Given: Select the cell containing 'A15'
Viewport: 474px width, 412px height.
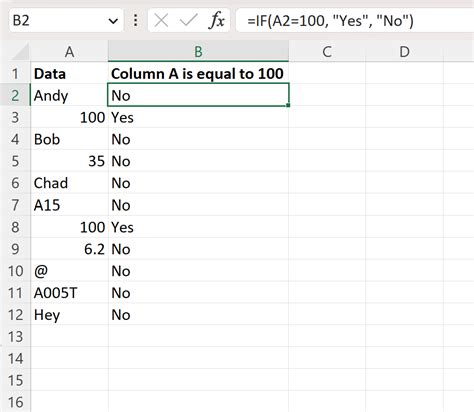Looking at the screenshot, I should (69, 205).
